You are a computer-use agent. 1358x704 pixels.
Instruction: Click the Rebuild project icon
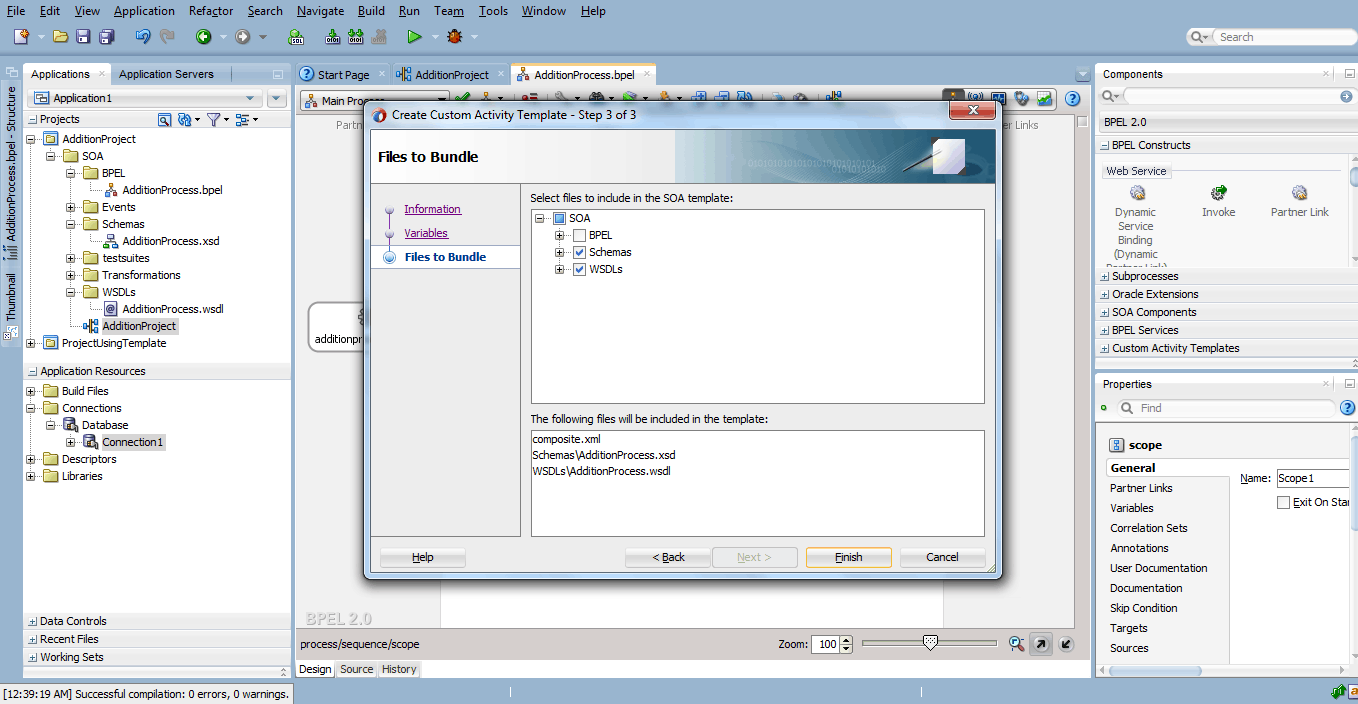[356, 37]
